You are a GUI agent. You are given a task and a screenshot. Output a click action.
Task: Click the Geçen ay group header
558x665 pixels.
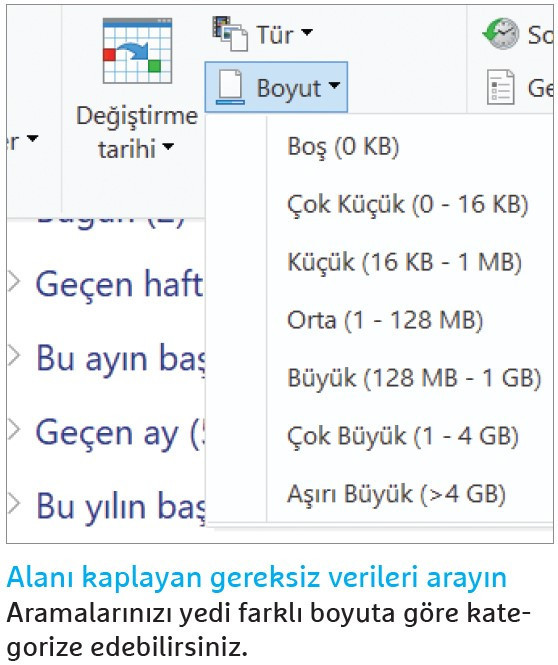click(x=120, y=433)
